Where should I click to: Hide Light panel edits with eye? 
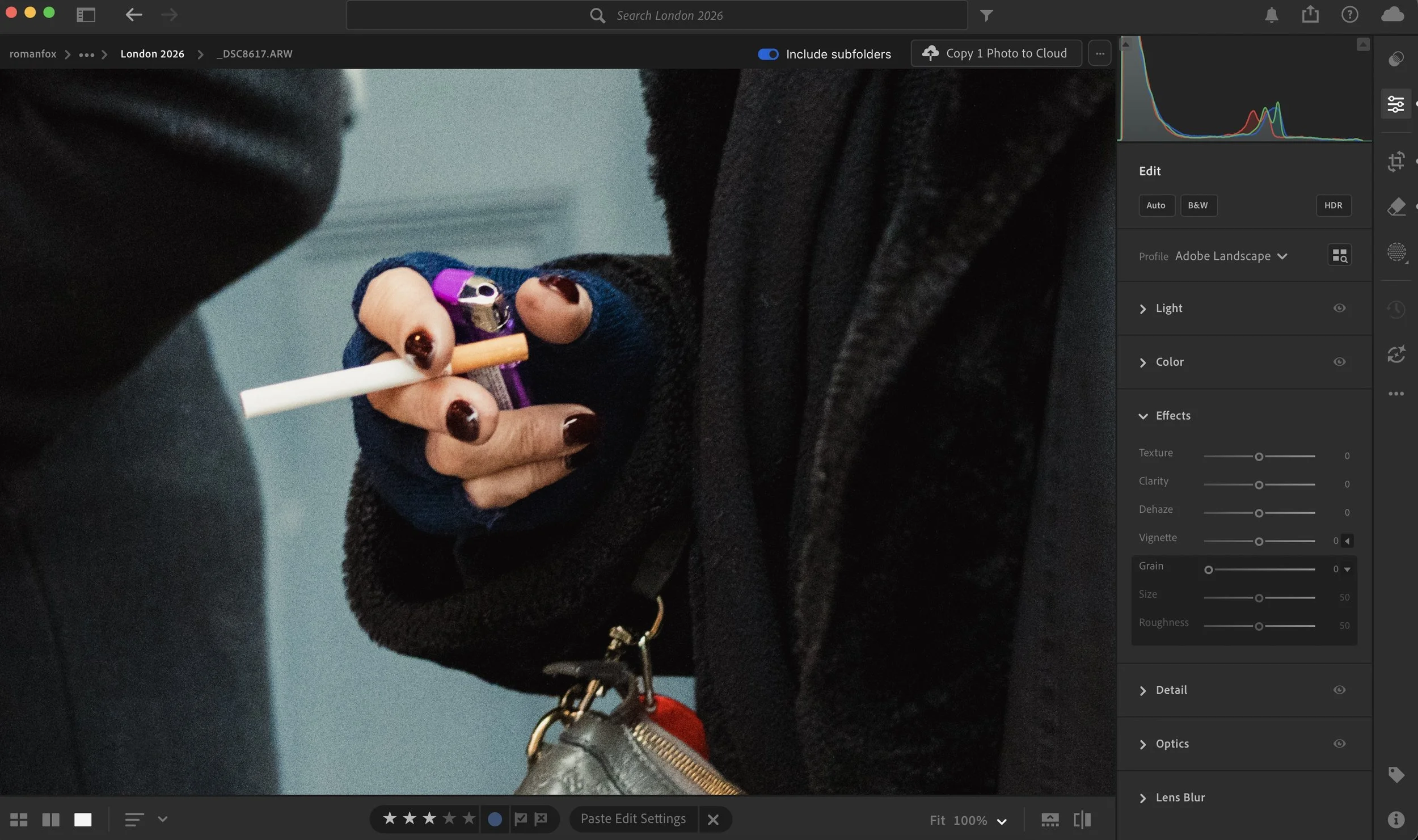click(1339, 308)
